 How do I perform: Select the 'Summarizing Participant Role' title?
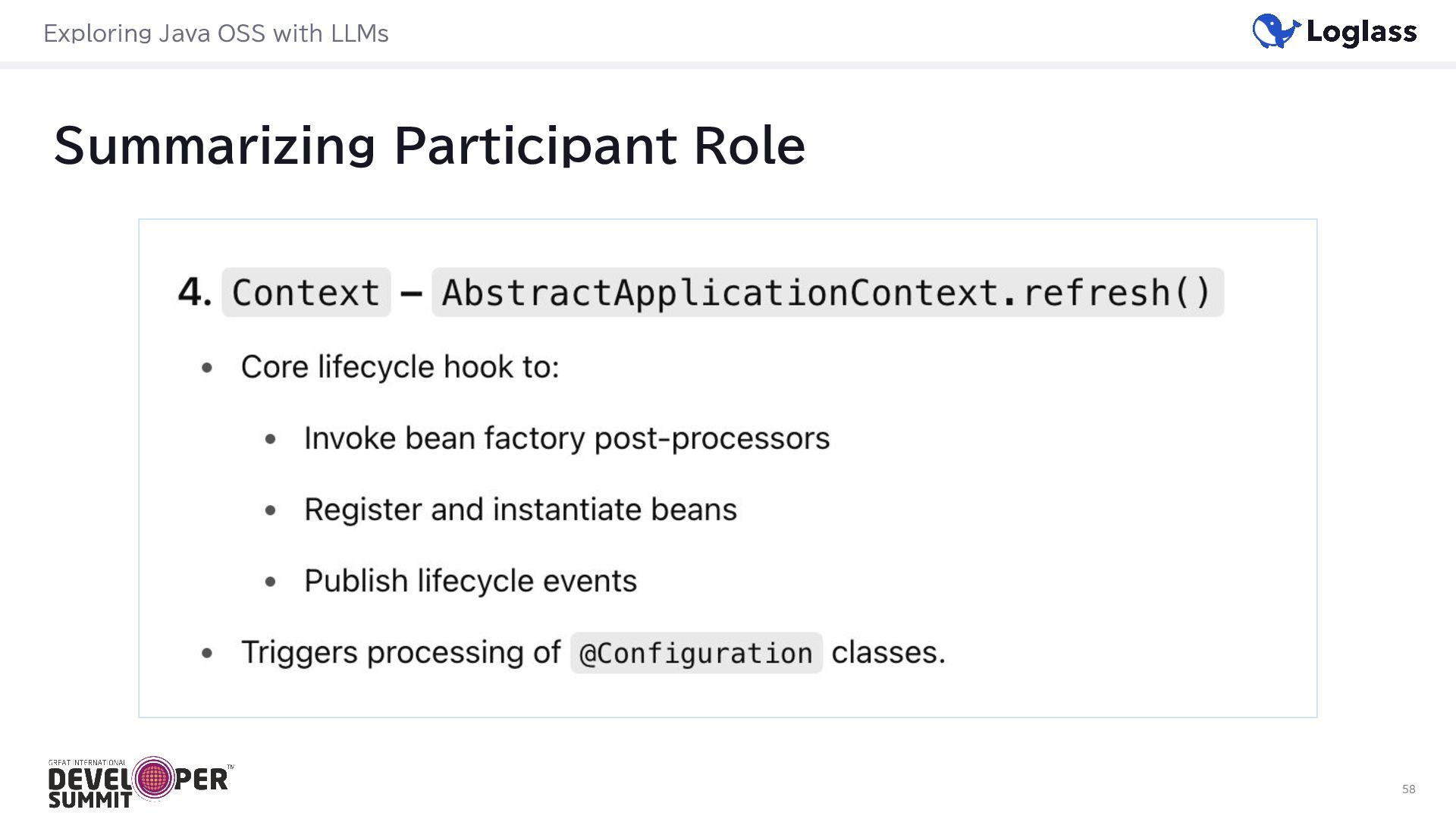429,145
